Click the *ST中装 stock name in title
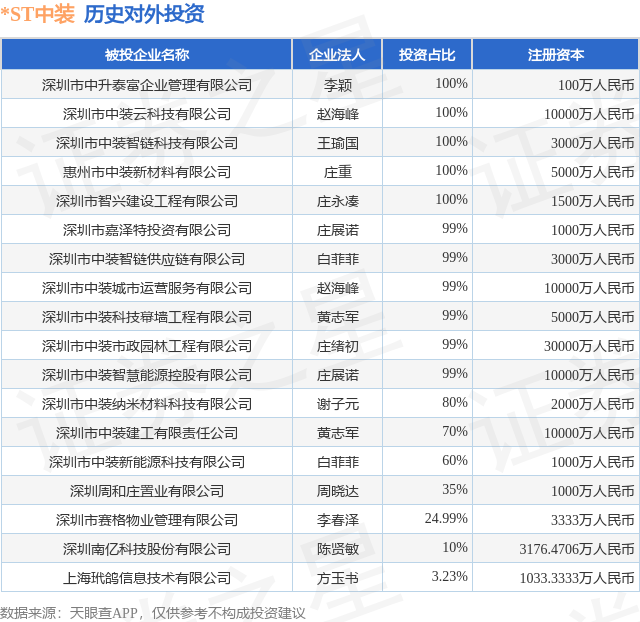Viewport: 640px width, 622px height. pyautogui.click(x=38, y=14)
